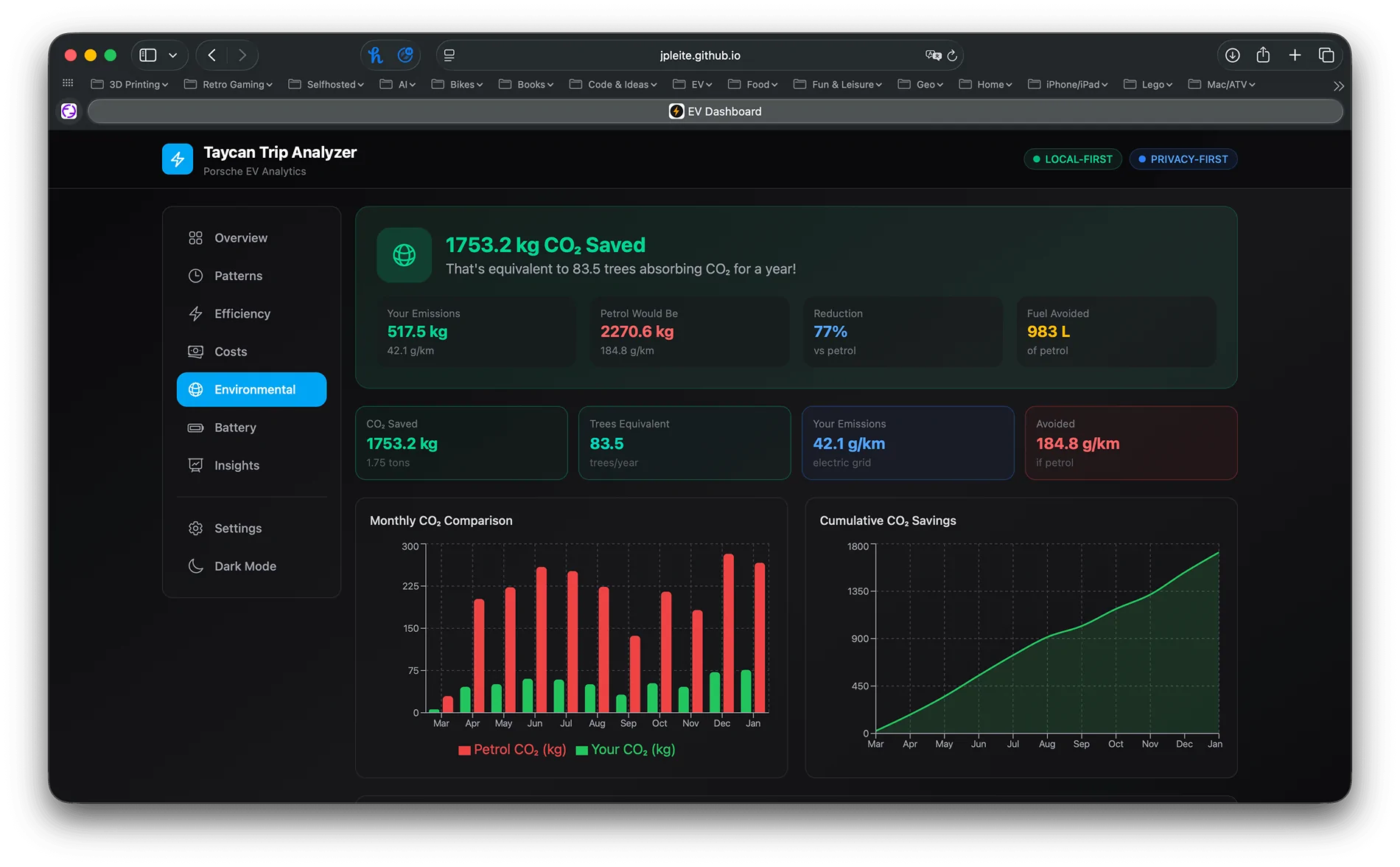Hide the Your CO₂ series via its legend
Viewport: 1400px width, 867px height.
(x=625, y=749)
